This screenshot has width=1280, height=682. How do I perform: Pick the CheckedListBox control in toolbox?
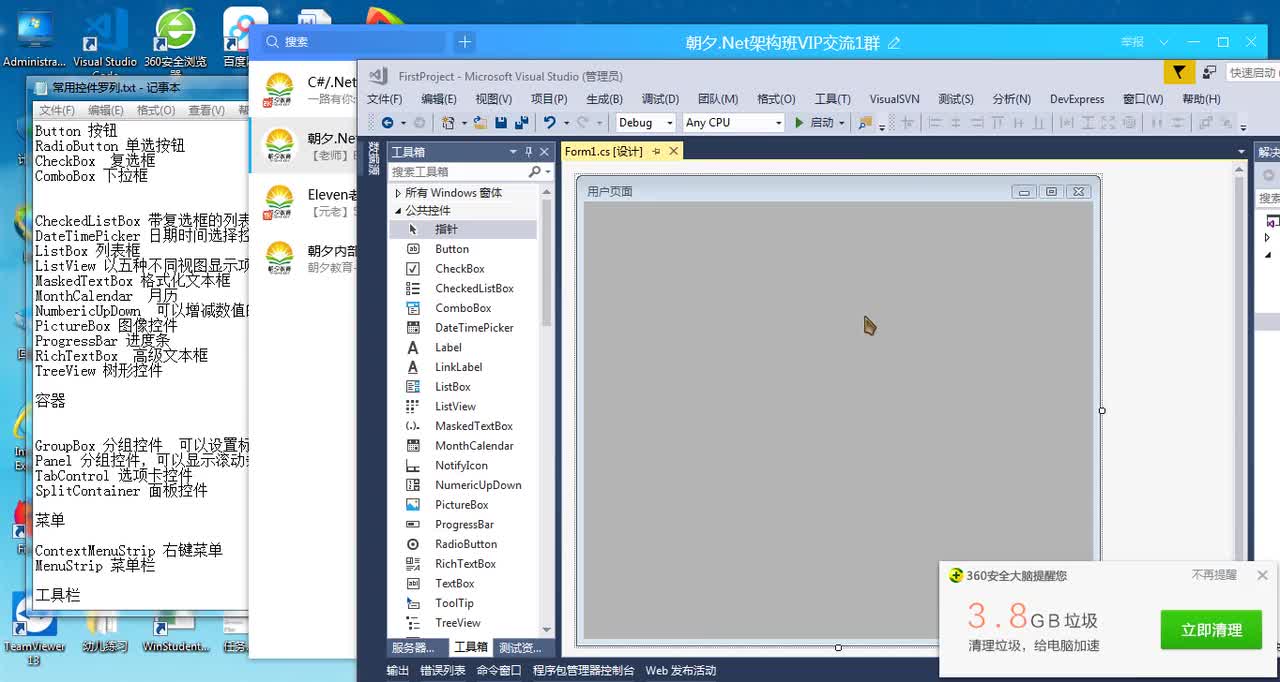(463, 289)
